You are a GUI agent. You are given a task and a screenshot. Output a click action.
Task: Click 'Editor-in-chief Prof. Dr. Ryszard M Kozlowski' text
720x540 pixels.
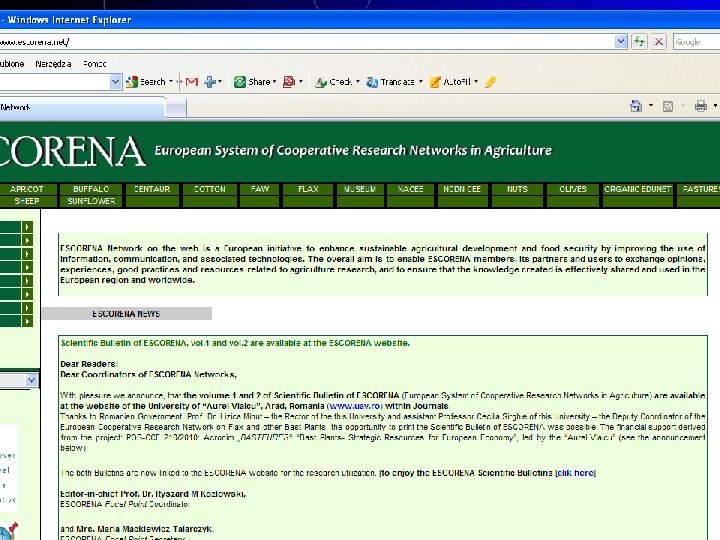pyautogui.click(x=153, y=494)
